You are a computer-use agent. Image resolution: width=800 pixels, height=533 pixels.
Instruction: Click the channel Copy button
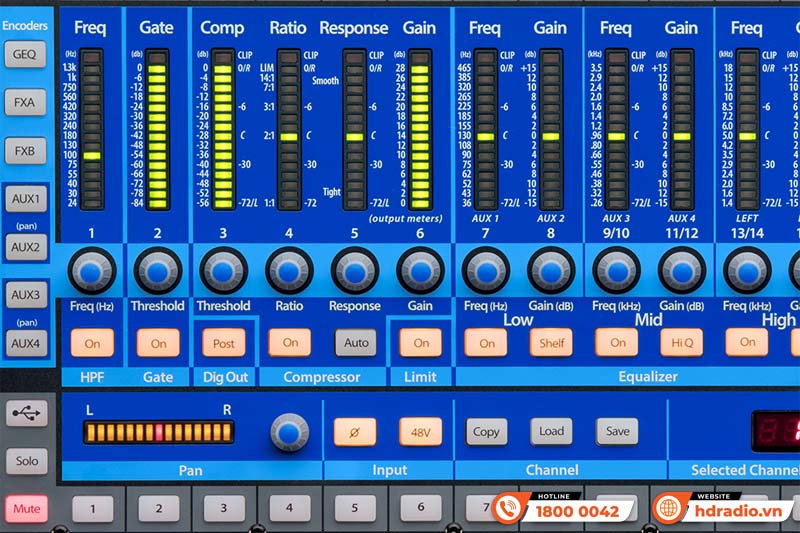[x=486, y=432]
